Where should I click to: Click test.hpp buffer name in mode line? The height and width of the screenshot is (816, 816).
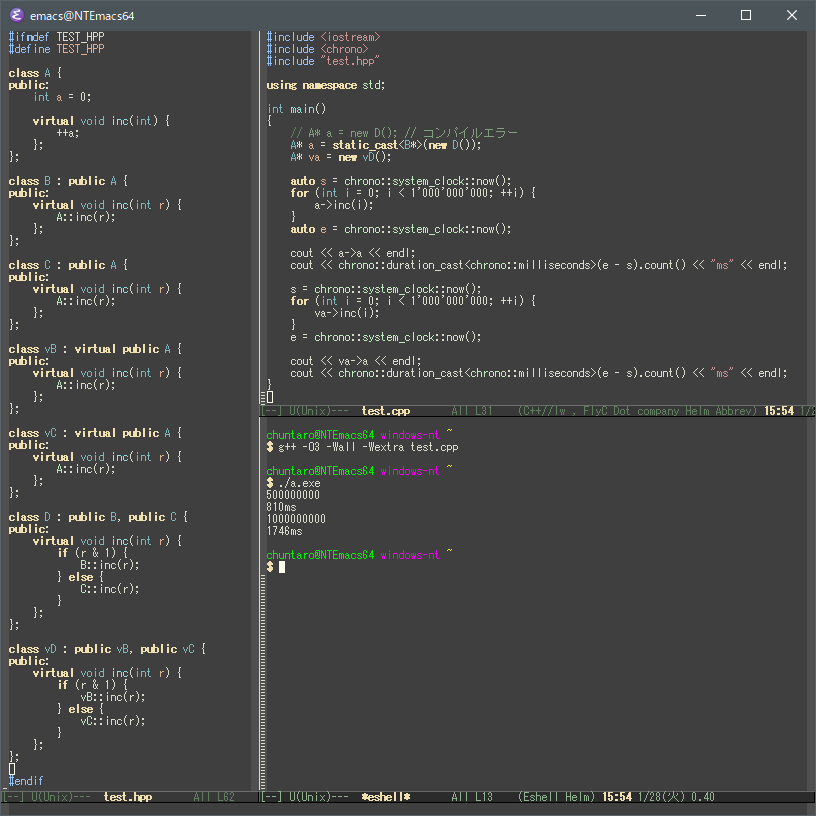[128, 797]
